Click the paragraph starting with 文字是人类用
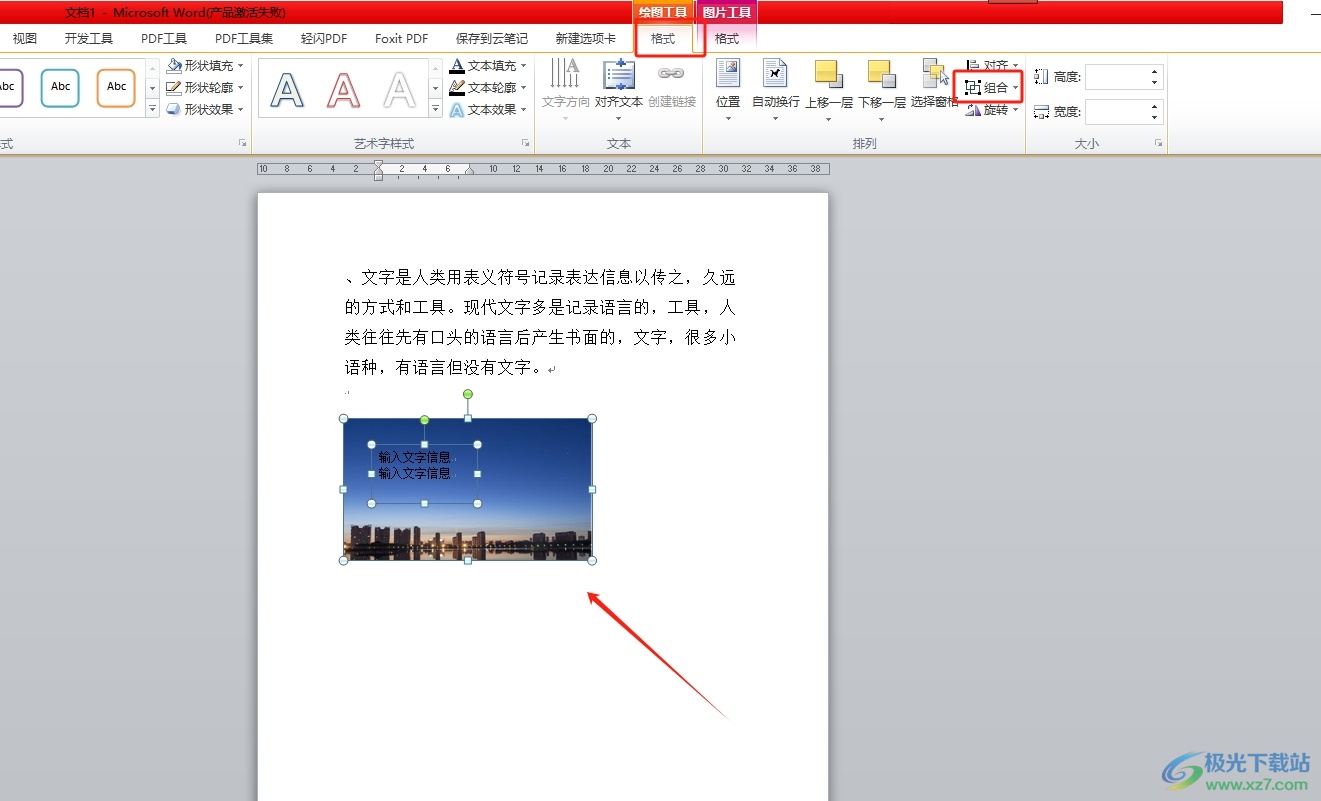Viewport: 1321px width, 801px height. coord(540,322)
